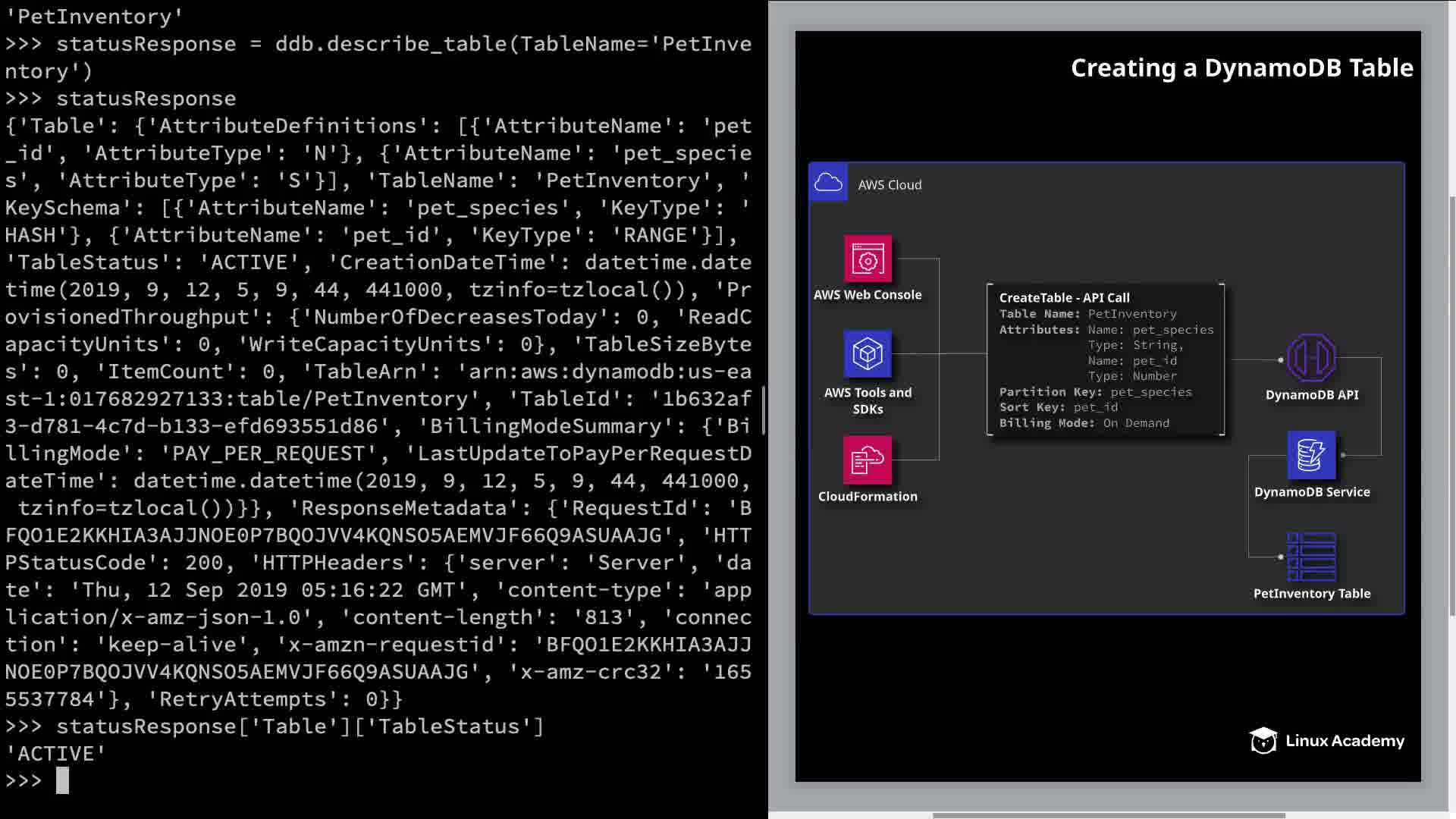Select the DynamoDB Service icon
This screenshot has width=1456, height=819.
tap(1311, 455)
